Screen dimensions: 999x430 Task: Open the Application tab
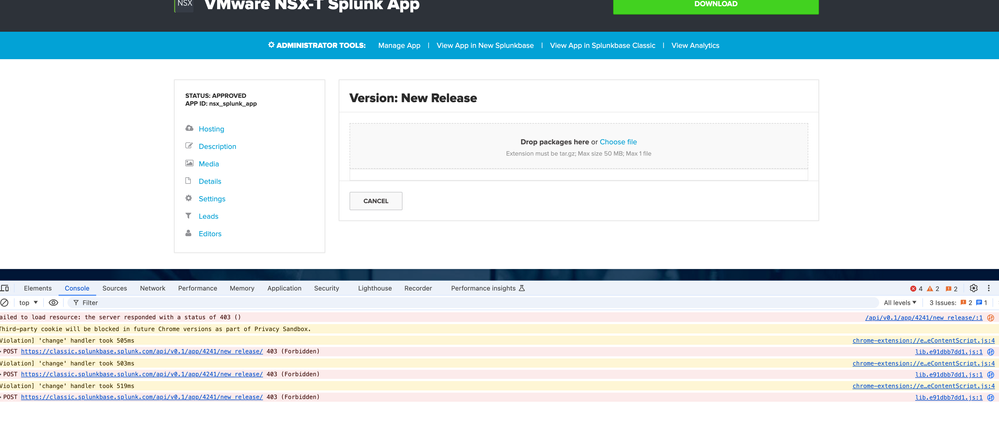284,288
